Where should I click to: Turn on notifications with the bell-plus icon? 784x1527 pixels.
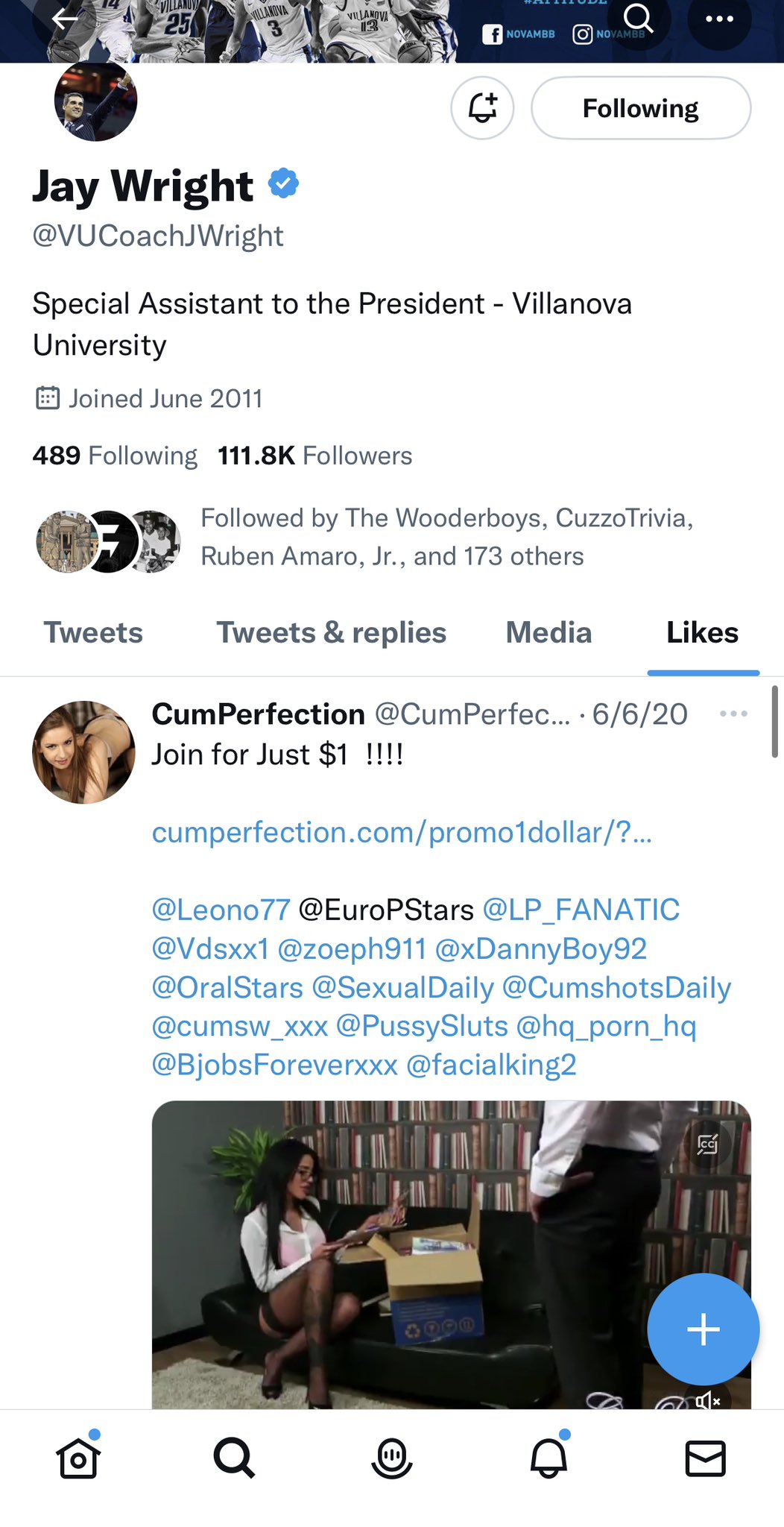482,108
